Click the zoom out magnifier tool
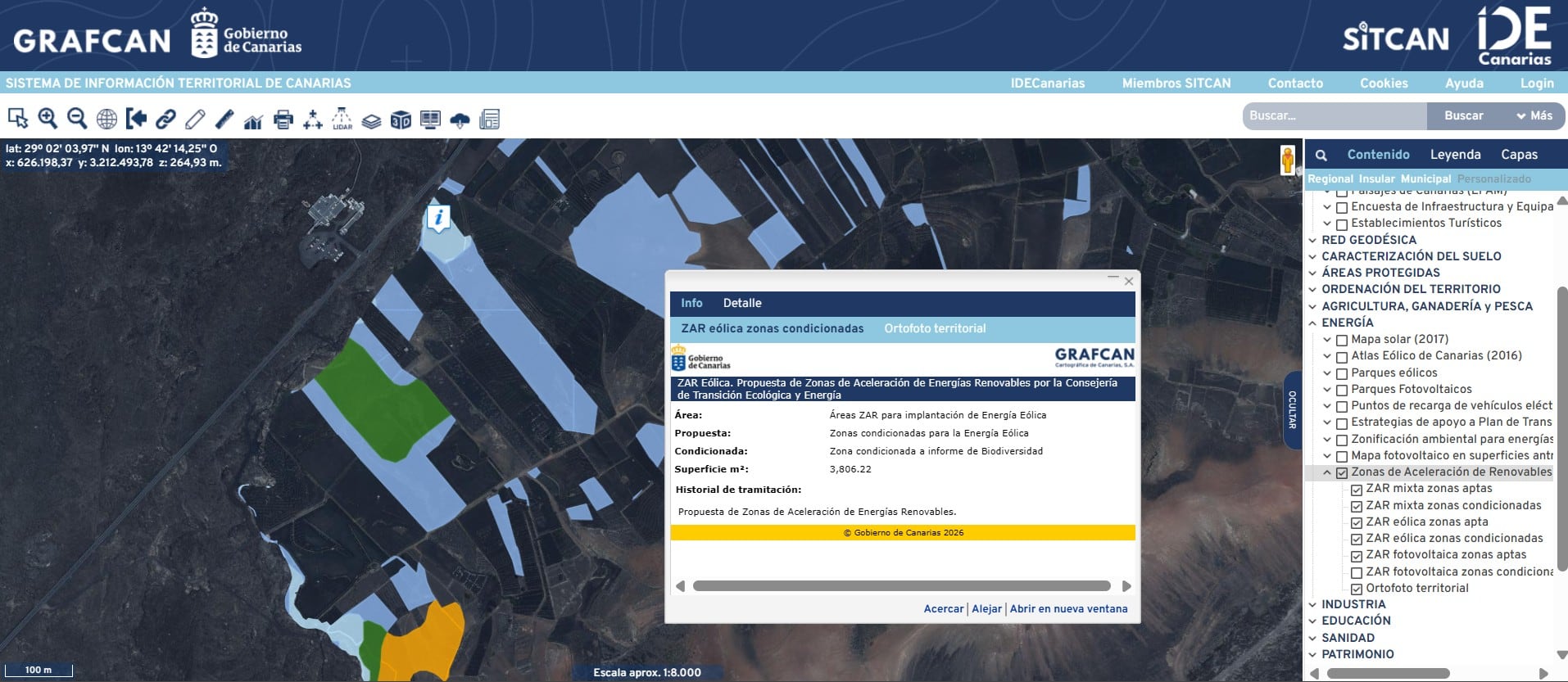The height and width of the screenshot is (682, 1568). pos(77,120)
